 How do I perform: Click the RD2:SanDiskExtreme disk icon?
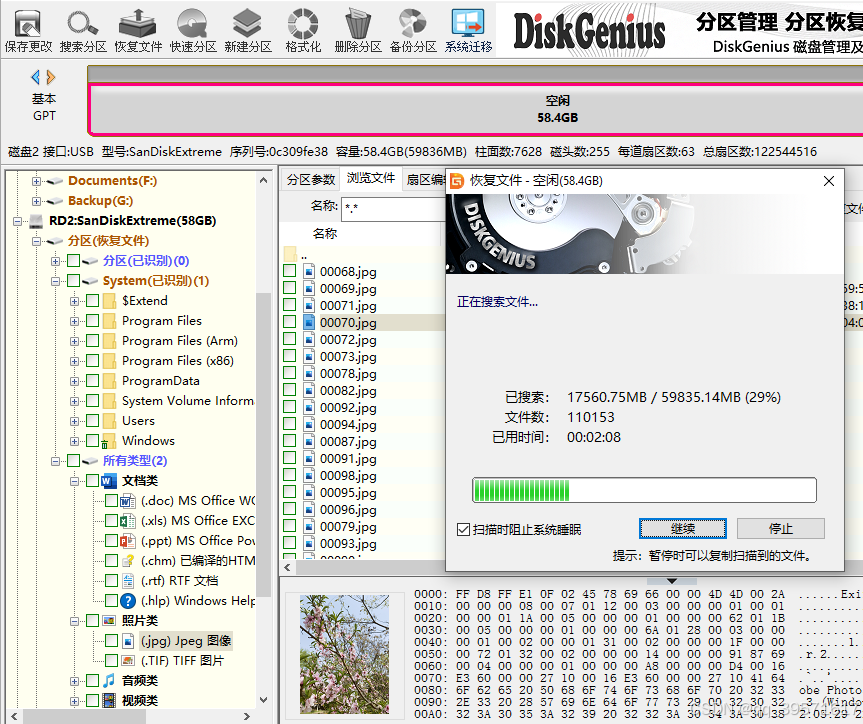pos(36,221)
